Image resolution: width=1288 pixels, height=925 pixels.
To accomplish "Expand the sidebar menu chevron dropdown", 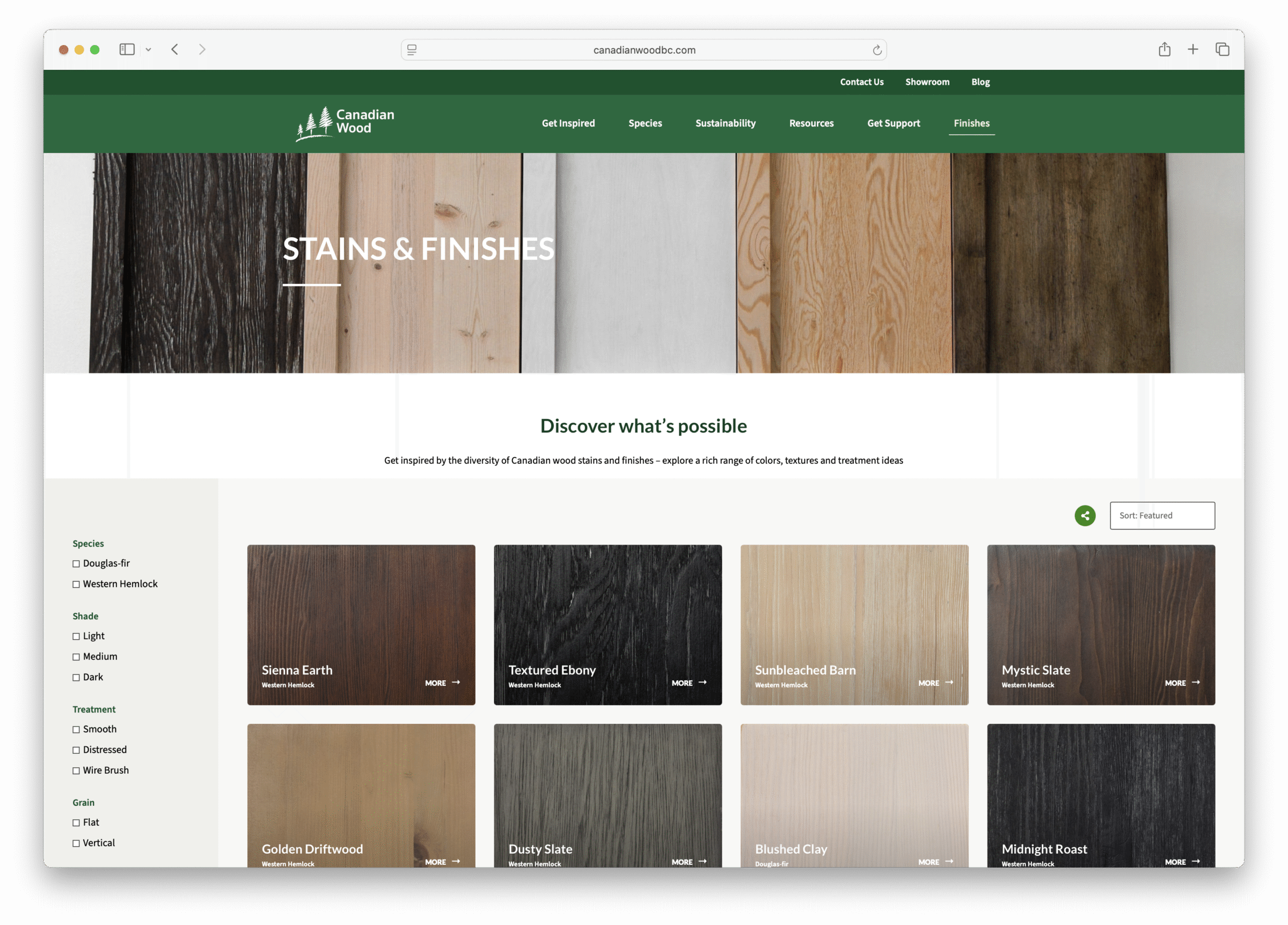I will pos(148,49).
